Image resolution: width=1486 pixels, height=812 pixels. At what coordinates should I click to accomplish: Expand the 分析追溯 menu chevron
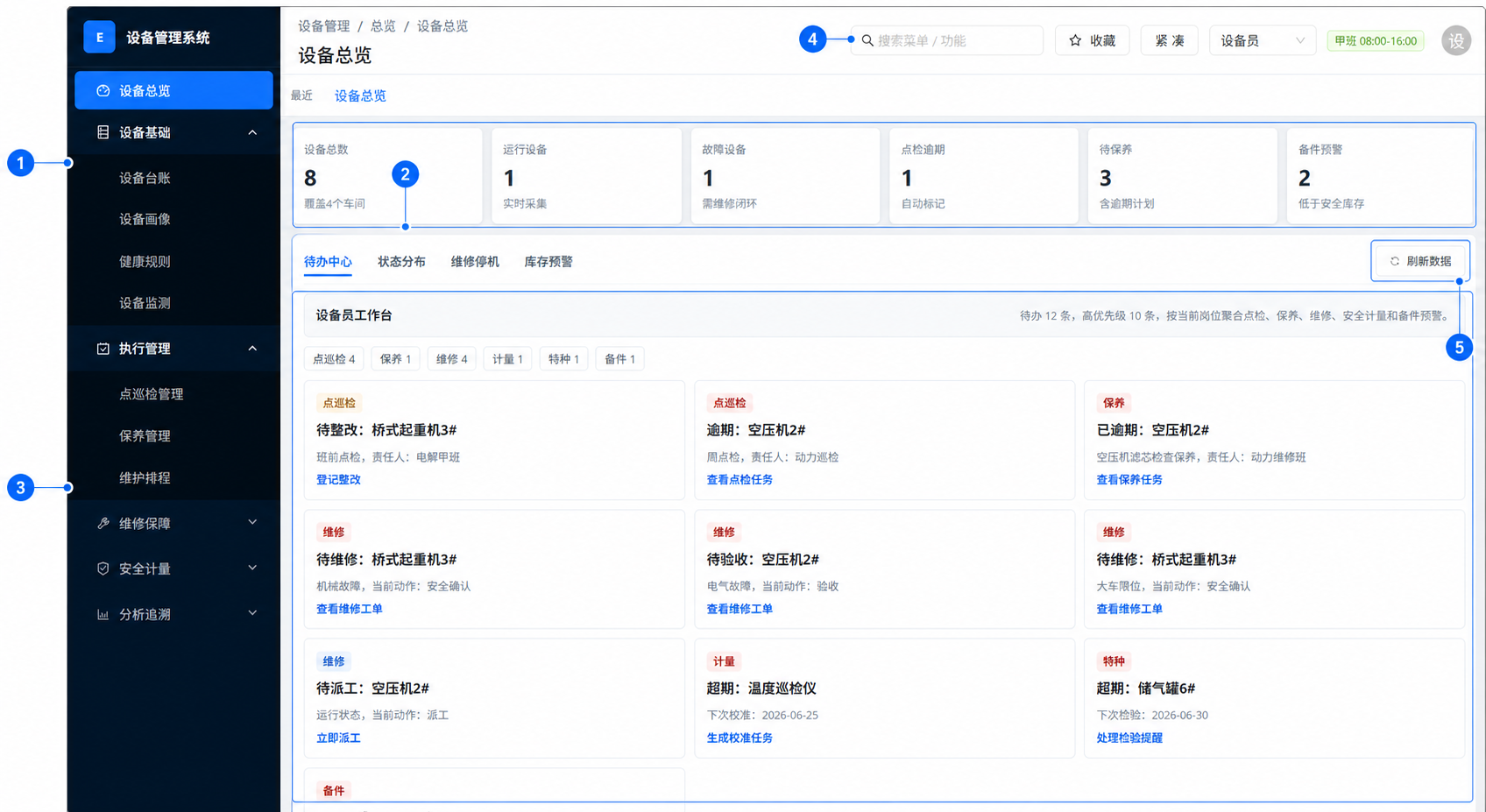tap(252, 614)
